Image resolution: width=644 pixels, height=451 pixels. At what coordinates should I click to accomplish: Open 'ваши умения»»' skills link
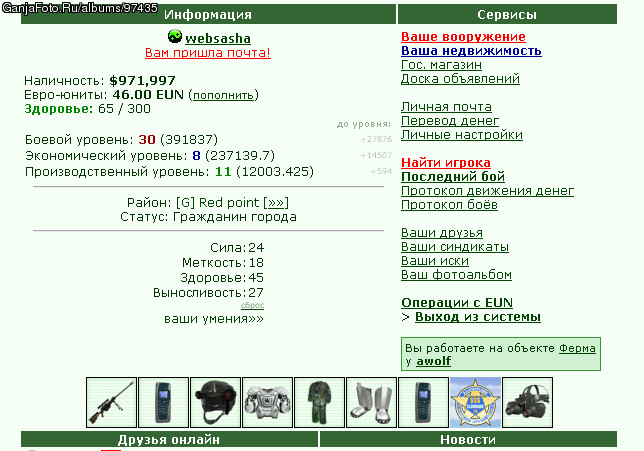(214, 319)
